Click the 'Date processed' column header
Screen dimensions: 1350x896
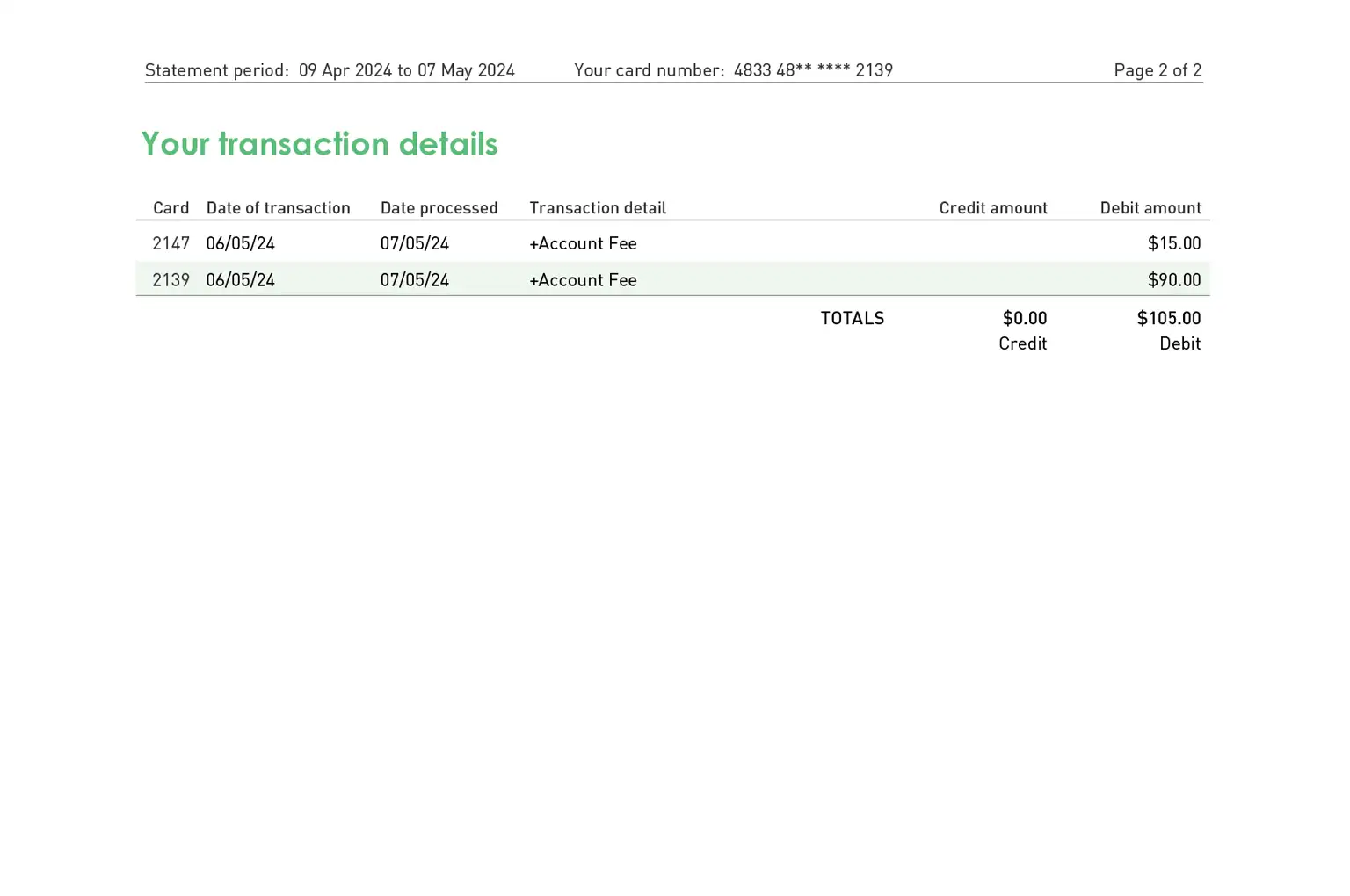439,208
